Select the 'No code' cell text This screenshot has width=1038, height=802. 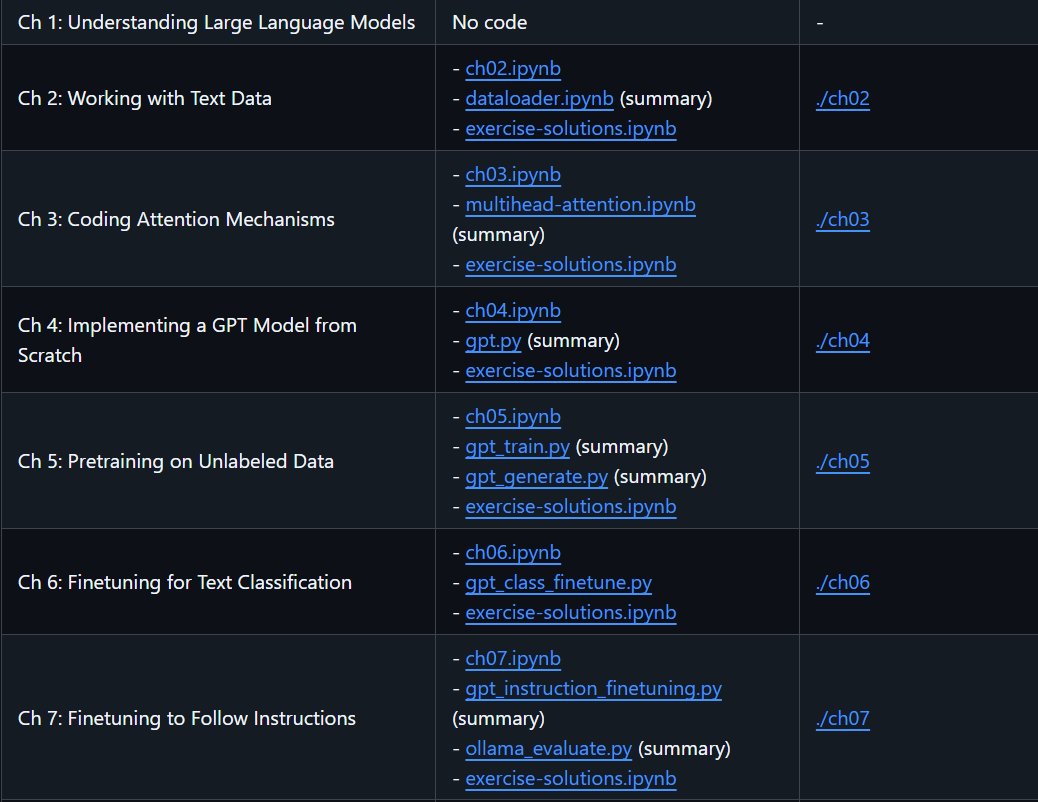pyautogui.click(x=490, y=23)
